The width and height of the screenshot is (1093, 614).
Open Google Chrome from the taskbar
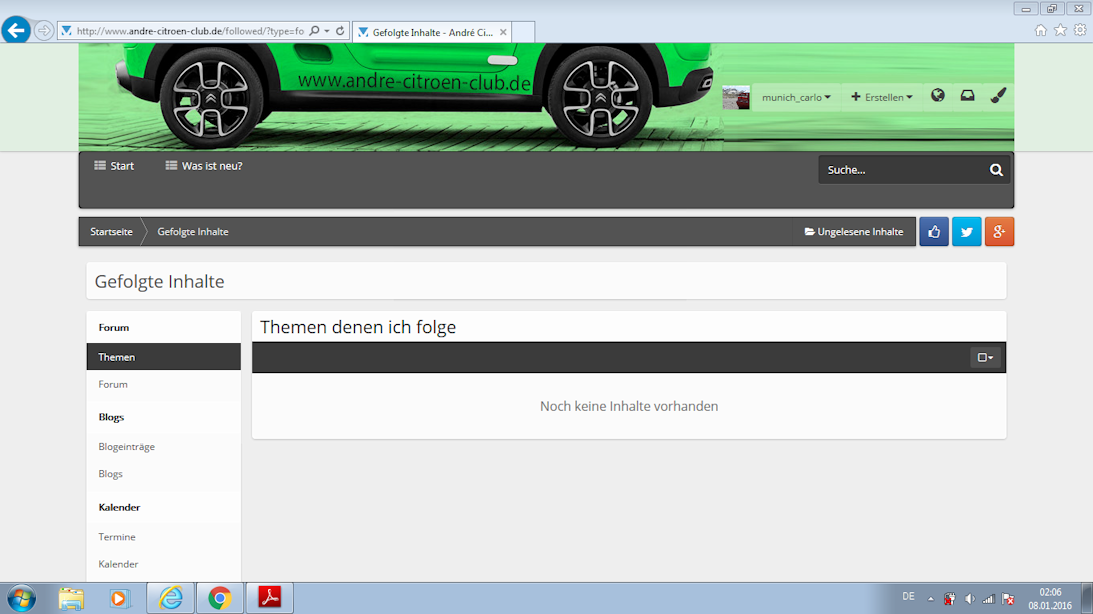tap(220, 599)
